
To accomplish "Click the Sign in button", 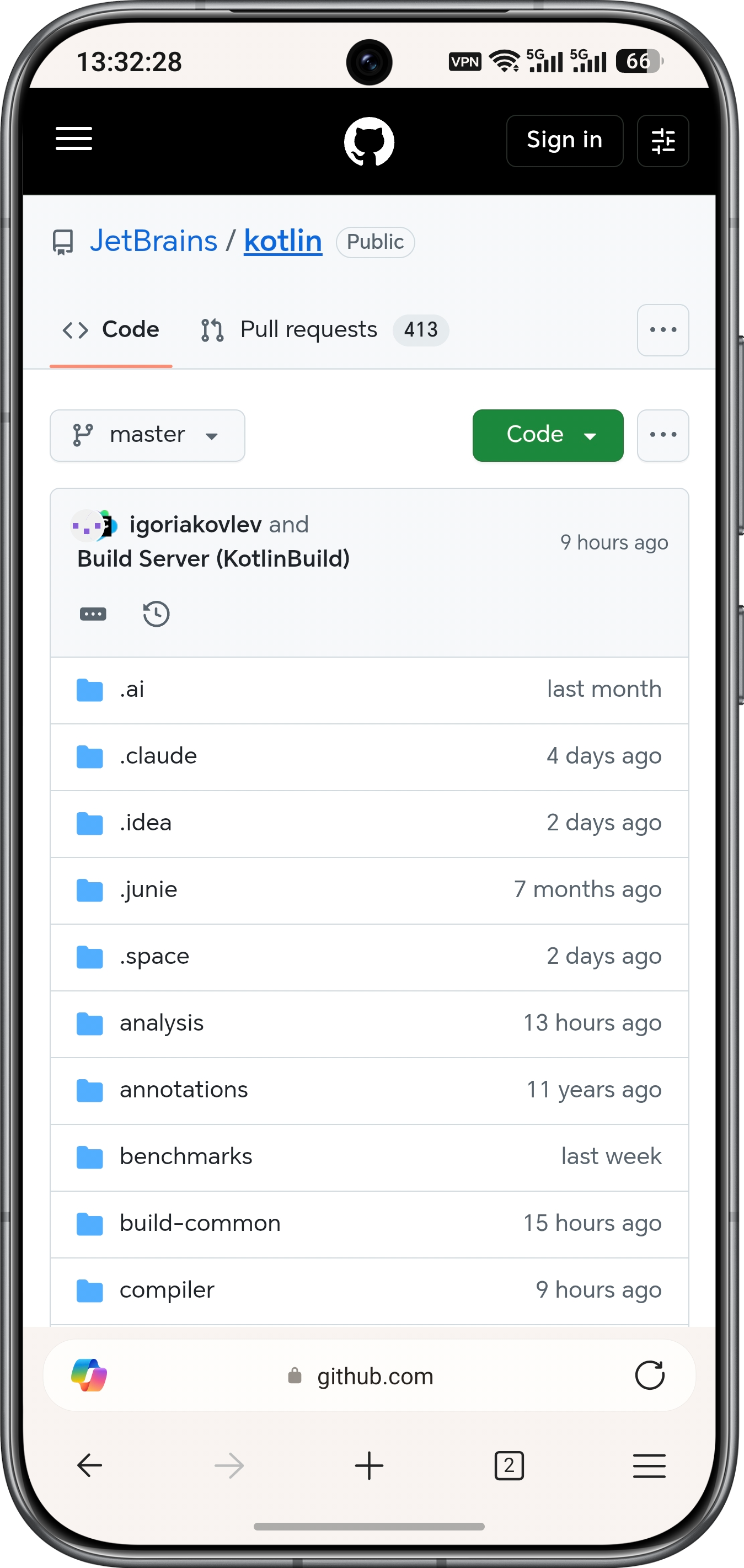I will coord(565,141).
